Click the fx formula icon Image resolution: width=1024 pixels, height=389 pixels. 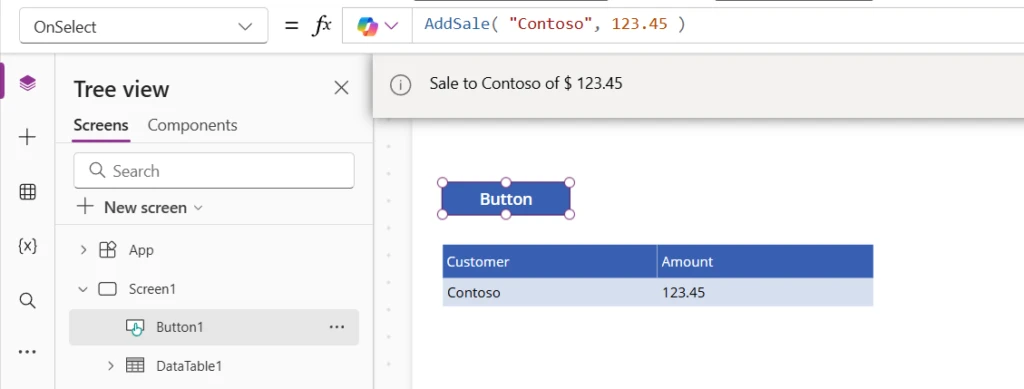[322, 26]
